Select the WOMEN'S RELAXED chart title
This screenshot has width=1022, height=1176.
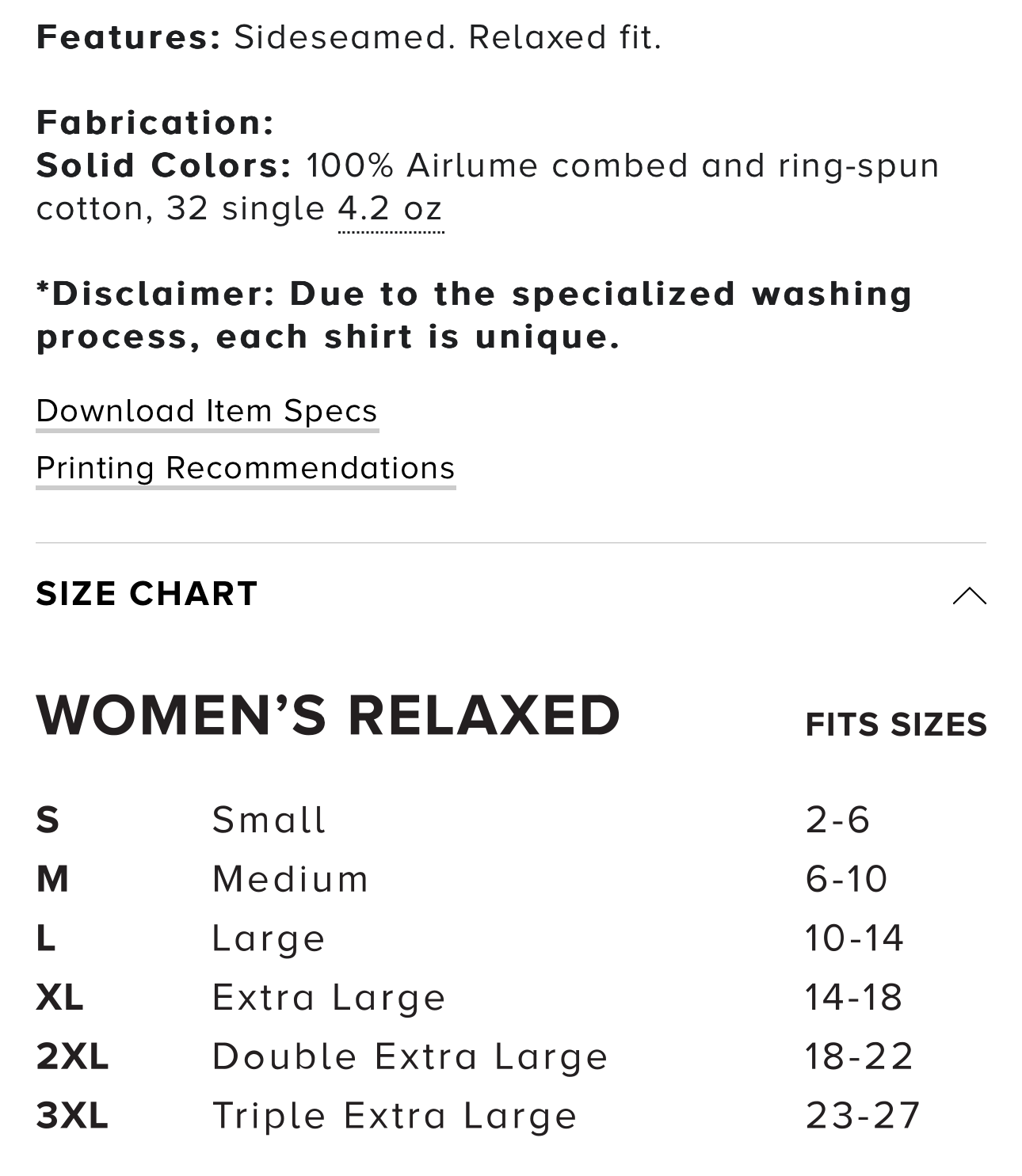click(x=328, y=715)
